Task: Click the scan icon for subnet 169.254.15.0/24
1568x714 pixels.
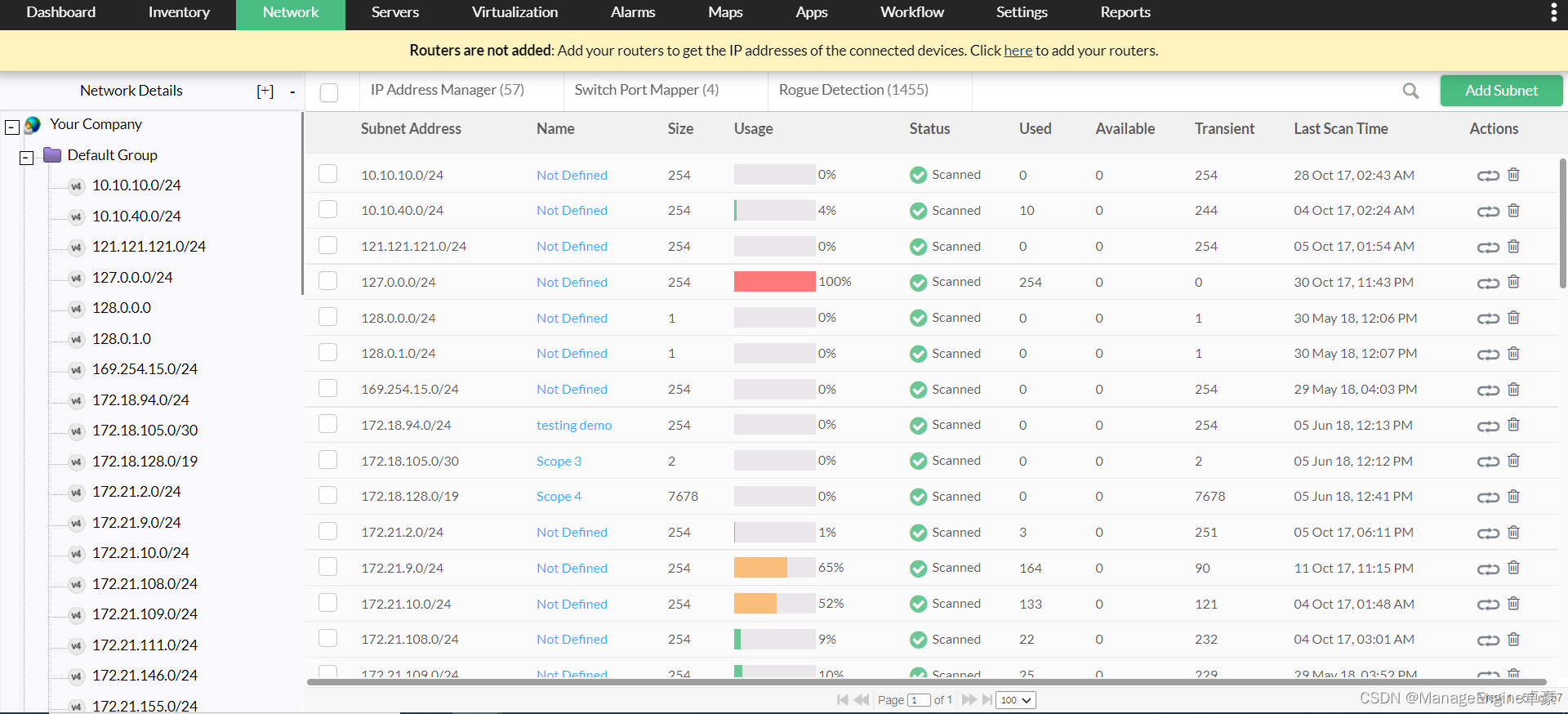Action: pos(1488,390)
